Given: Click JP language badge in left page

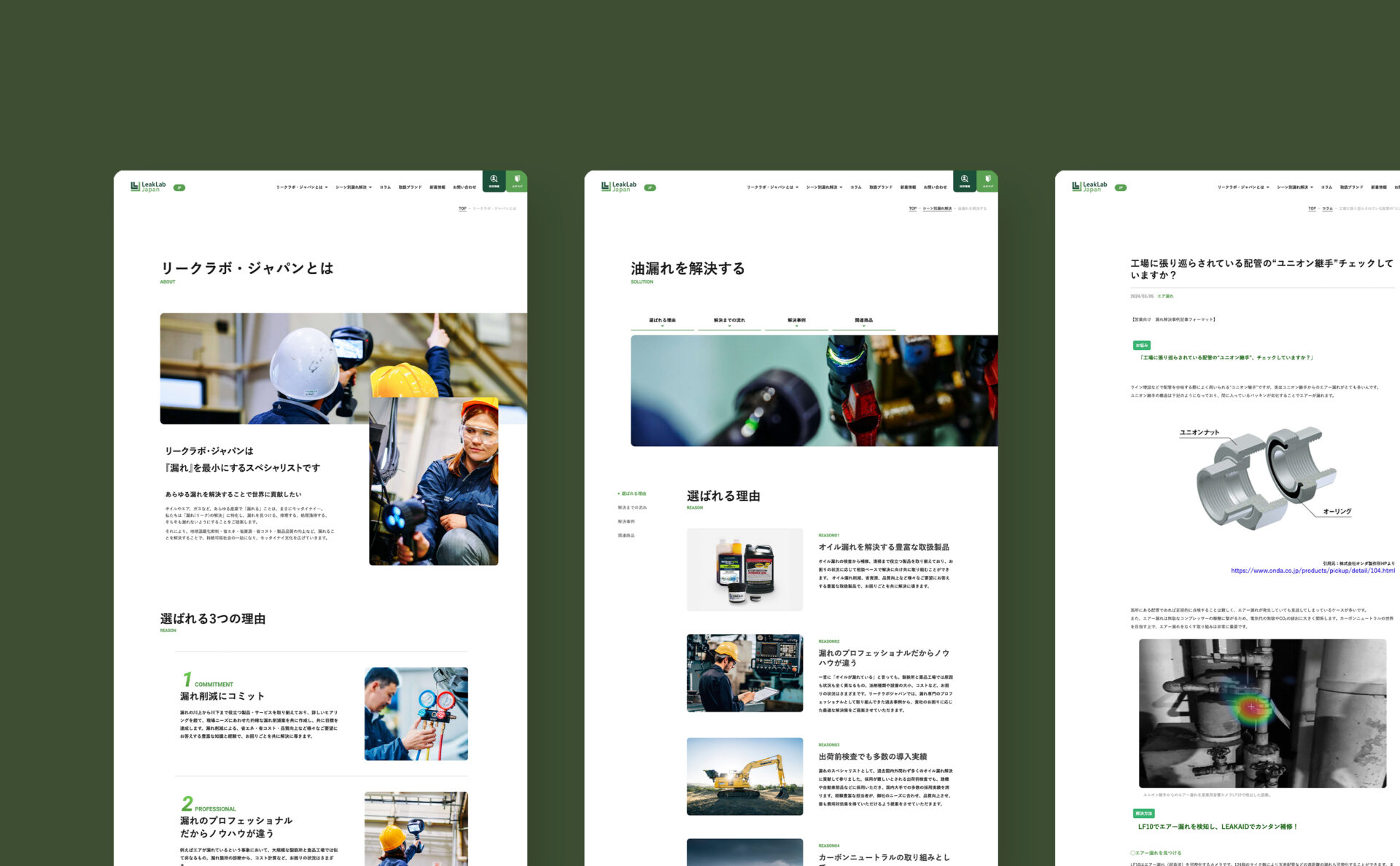Looking at the screenshot, I should 179,187.
